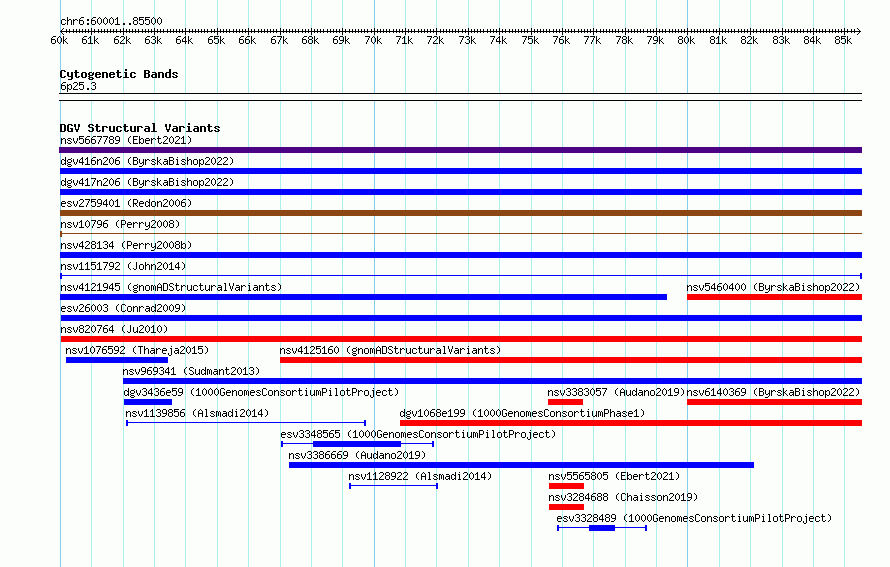Select the purple nsv5667789 variant bar

[460, 150]
